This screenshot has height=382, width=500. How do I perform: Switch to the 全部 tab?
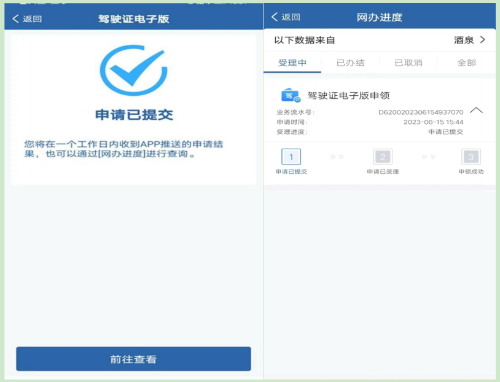click(x=466, y=63)
